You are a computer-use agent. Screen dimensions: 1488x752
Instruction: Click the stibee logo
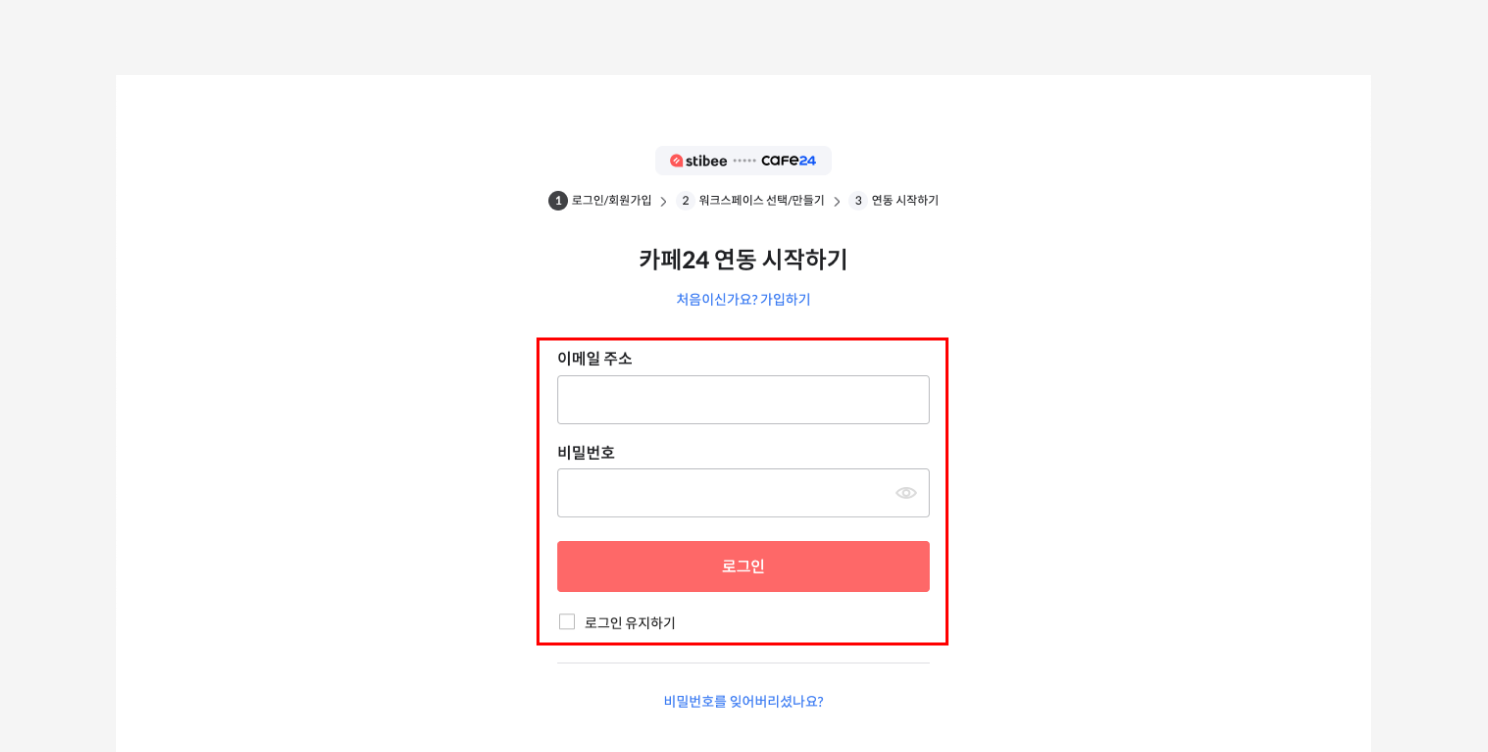698,161
